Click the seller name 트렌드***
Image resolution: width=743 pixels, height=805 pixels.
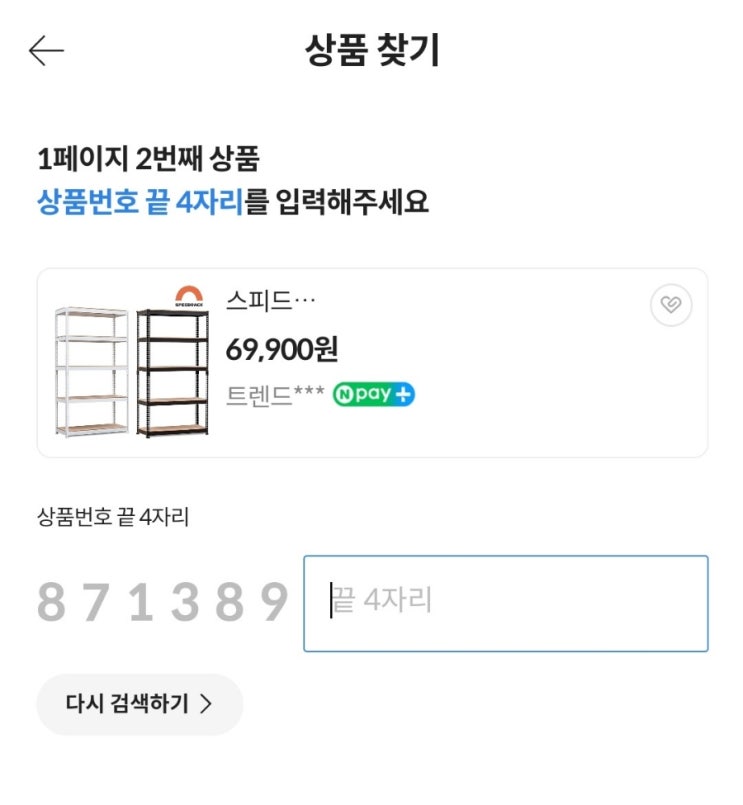(275, 395)
